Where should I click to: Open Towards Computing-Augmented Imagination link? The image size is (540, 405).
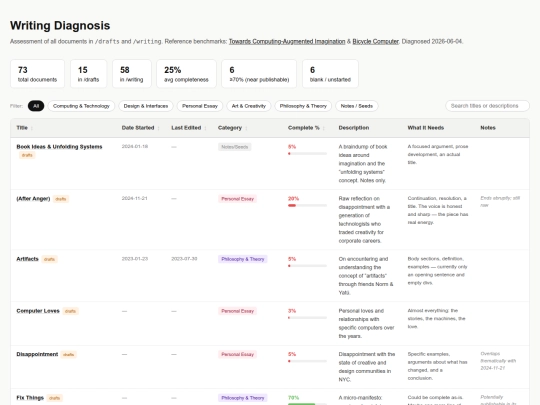click(287, 41)
